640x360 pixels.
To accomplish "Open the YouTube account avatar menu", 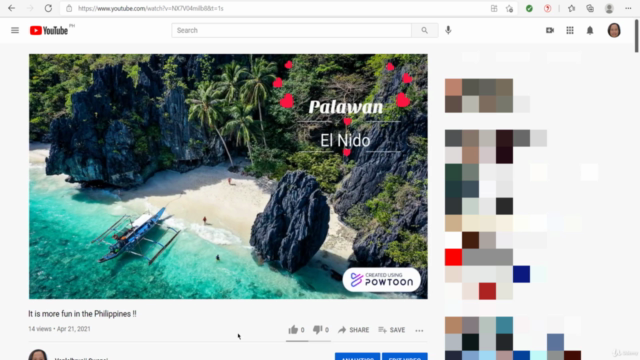I will click(614, 30).
